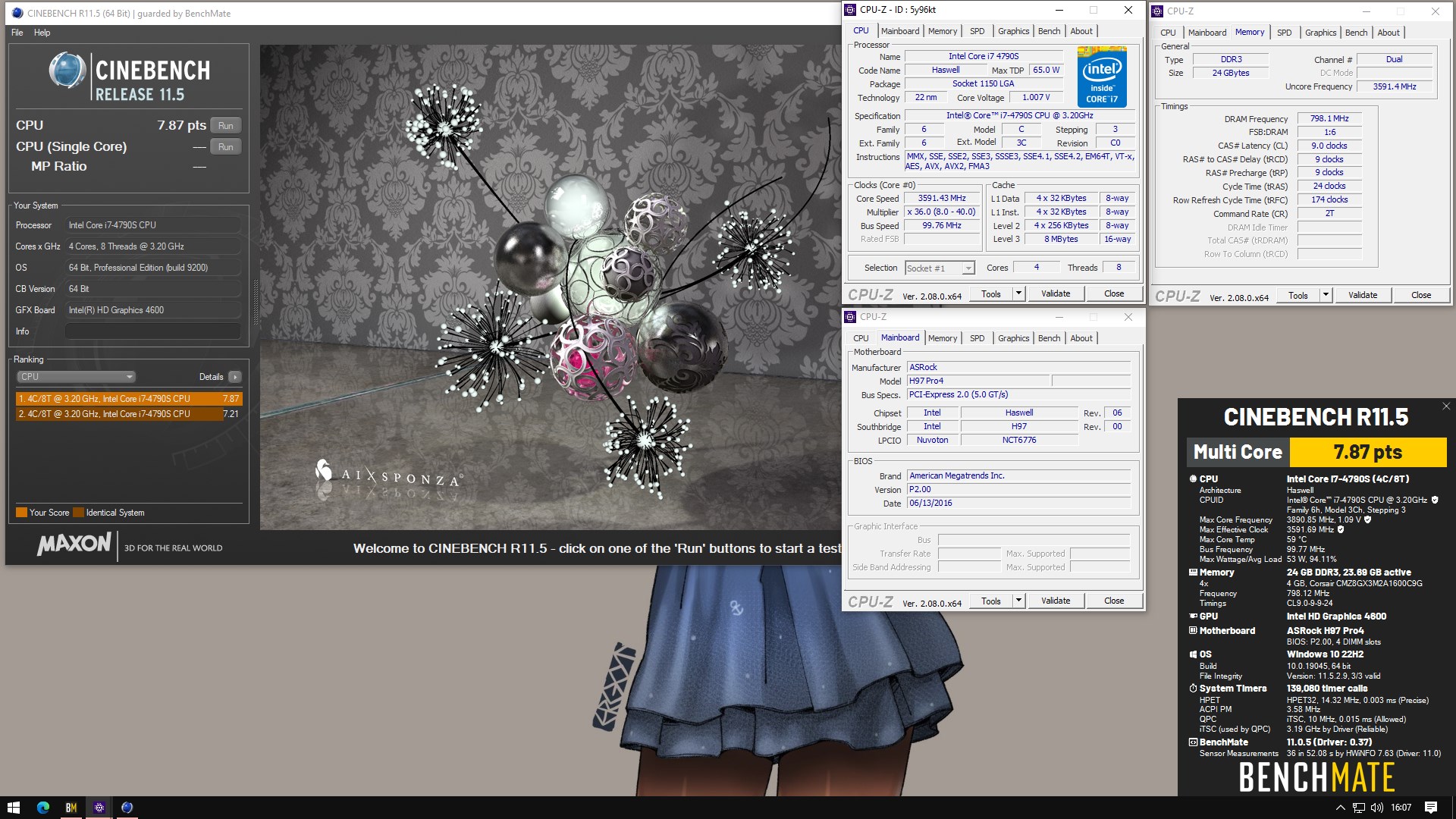The height and width of the screenshot is (819, 1456).
Task: Open CPU-Z taskbar icon
Action: tap(99, 808)
